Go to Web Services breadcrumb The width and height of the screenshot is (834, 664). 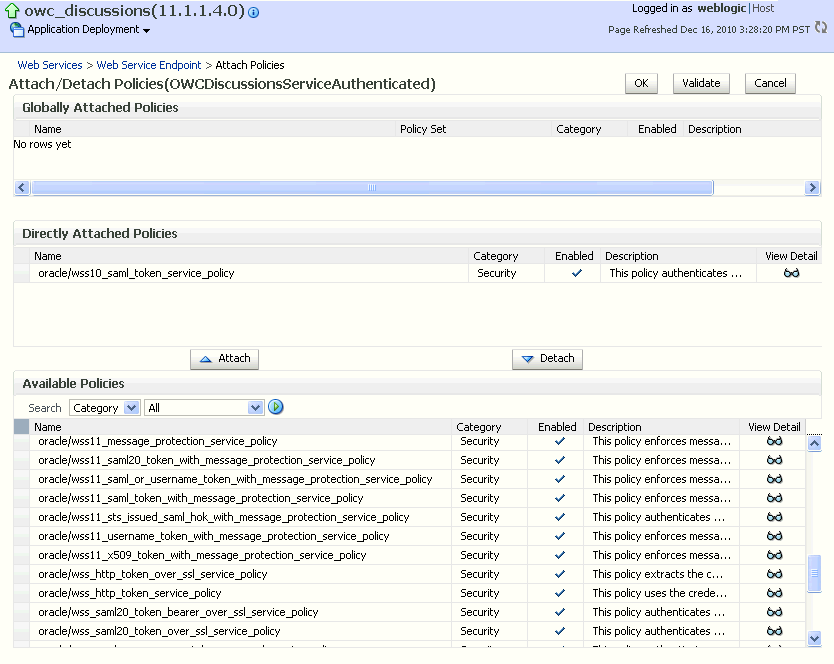coord(50,65)
